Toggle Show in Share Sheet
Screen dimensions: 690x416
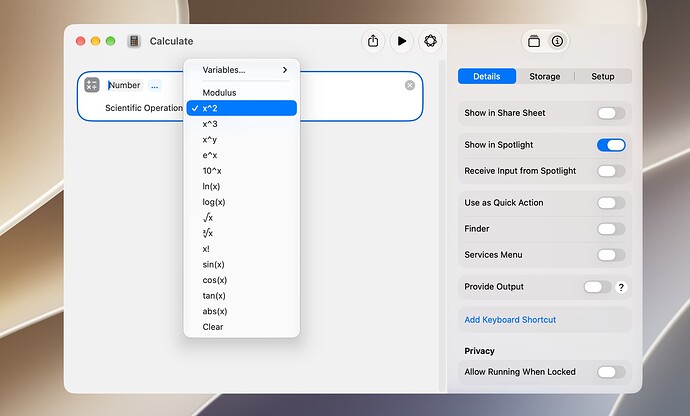point(611,113)
